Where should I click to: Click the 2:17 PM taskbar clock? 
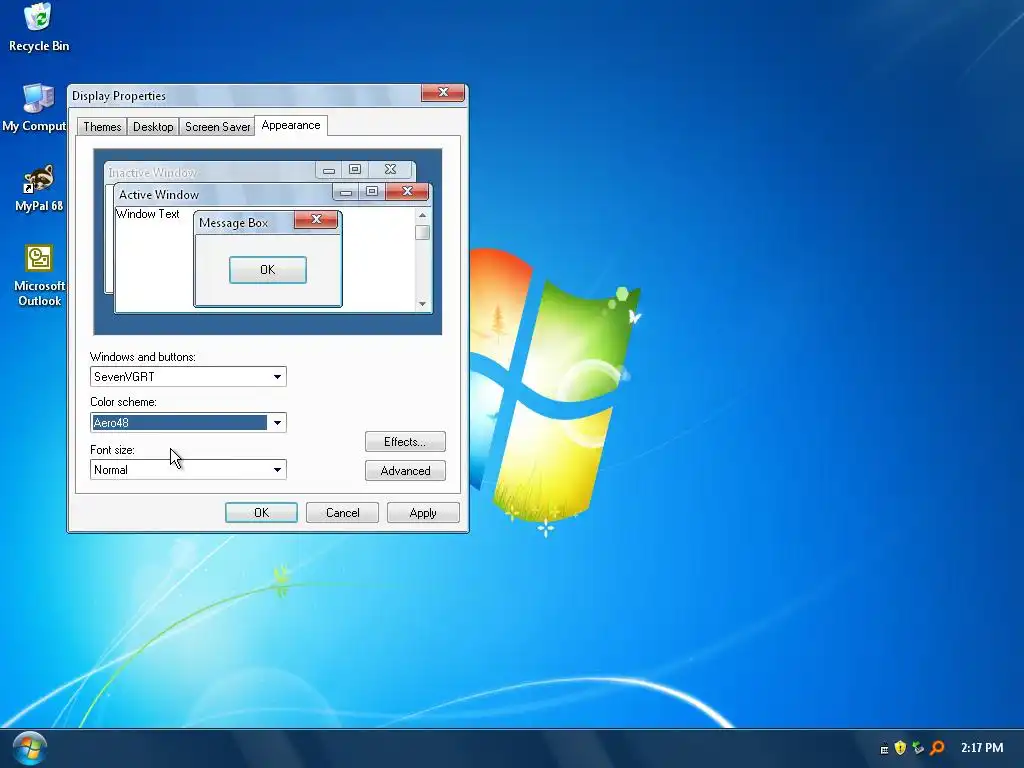(982, 748)
